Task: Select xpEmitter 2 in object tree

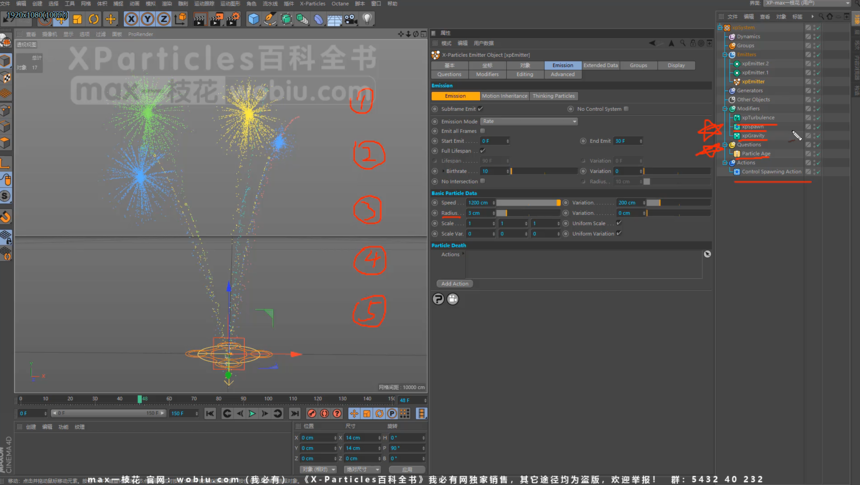Action: [755, 64]
